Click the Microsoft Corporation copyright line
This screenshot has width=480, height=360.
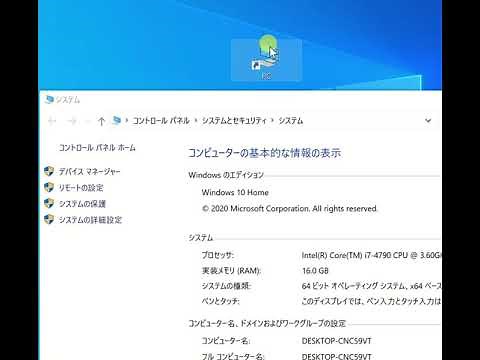289,209
